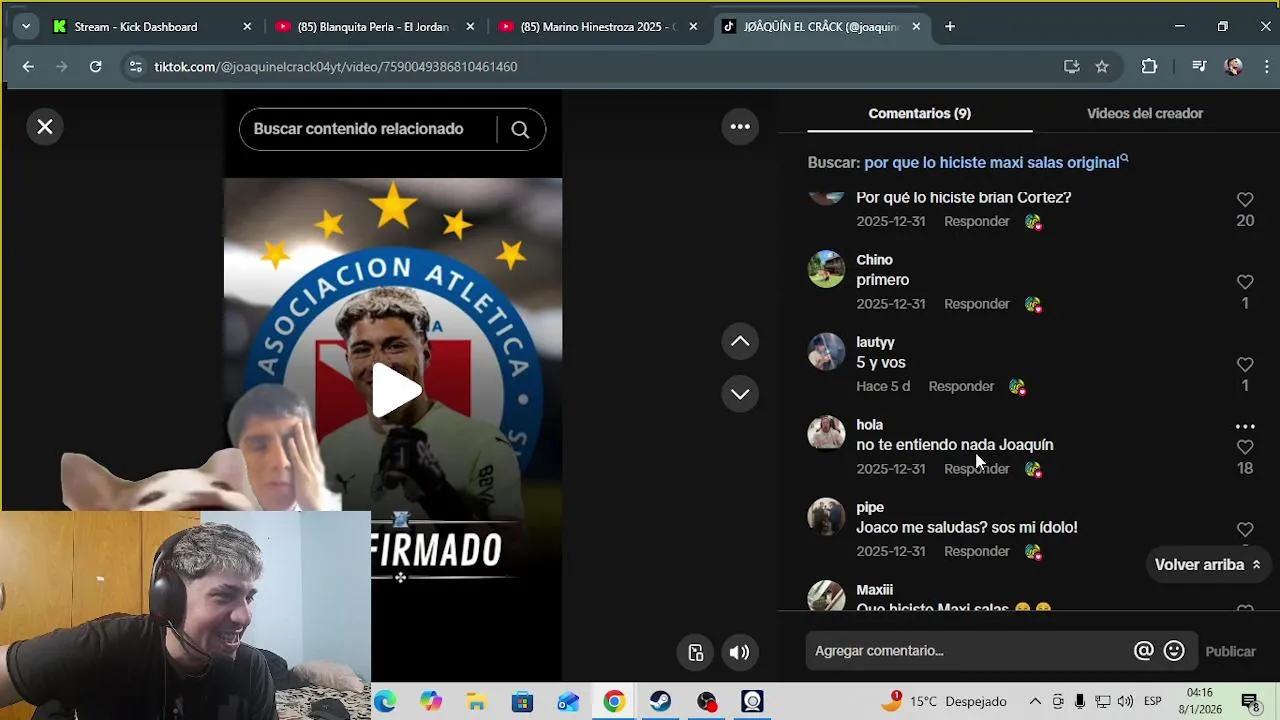The image size is (1280, 720).
Task: Open suggested search 'por que lo hiciste maxi salas original'
Action: pos(996,162)
